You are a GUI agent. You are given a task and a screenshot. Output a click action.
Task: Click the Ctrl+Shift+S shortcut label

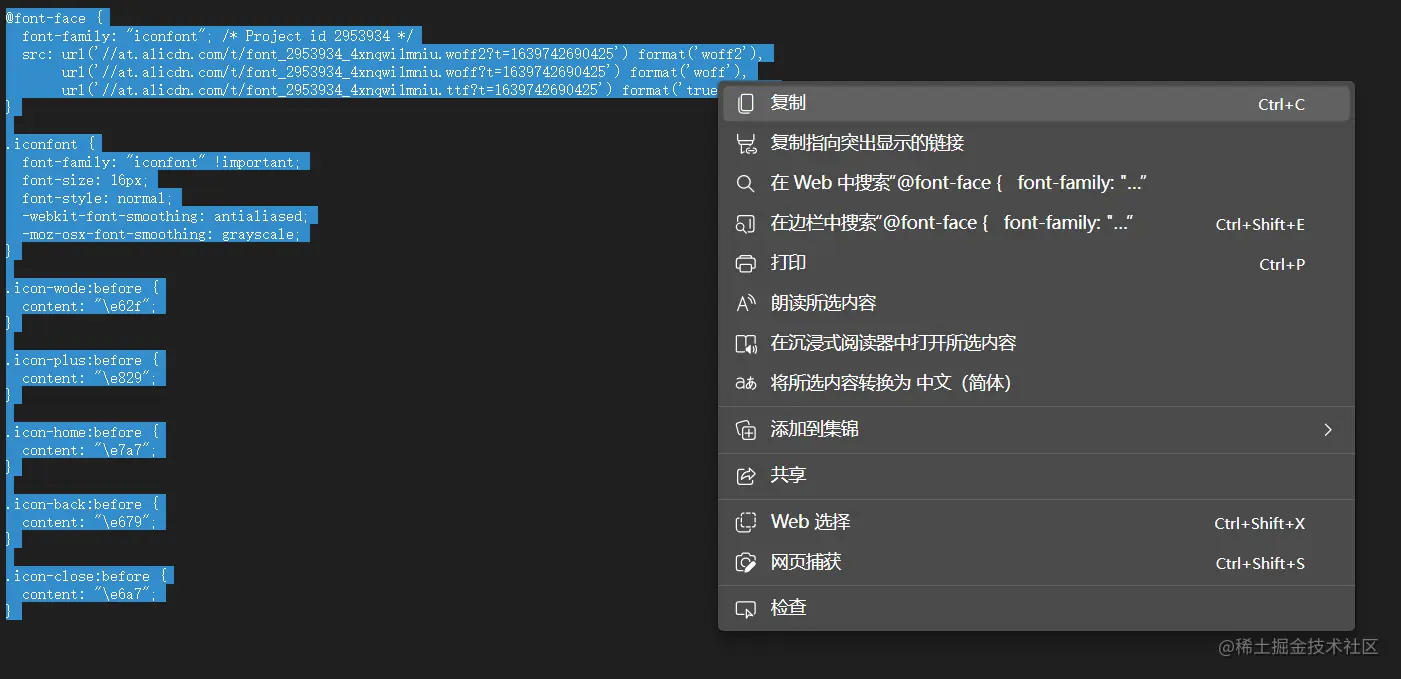tap(1260, 564)
